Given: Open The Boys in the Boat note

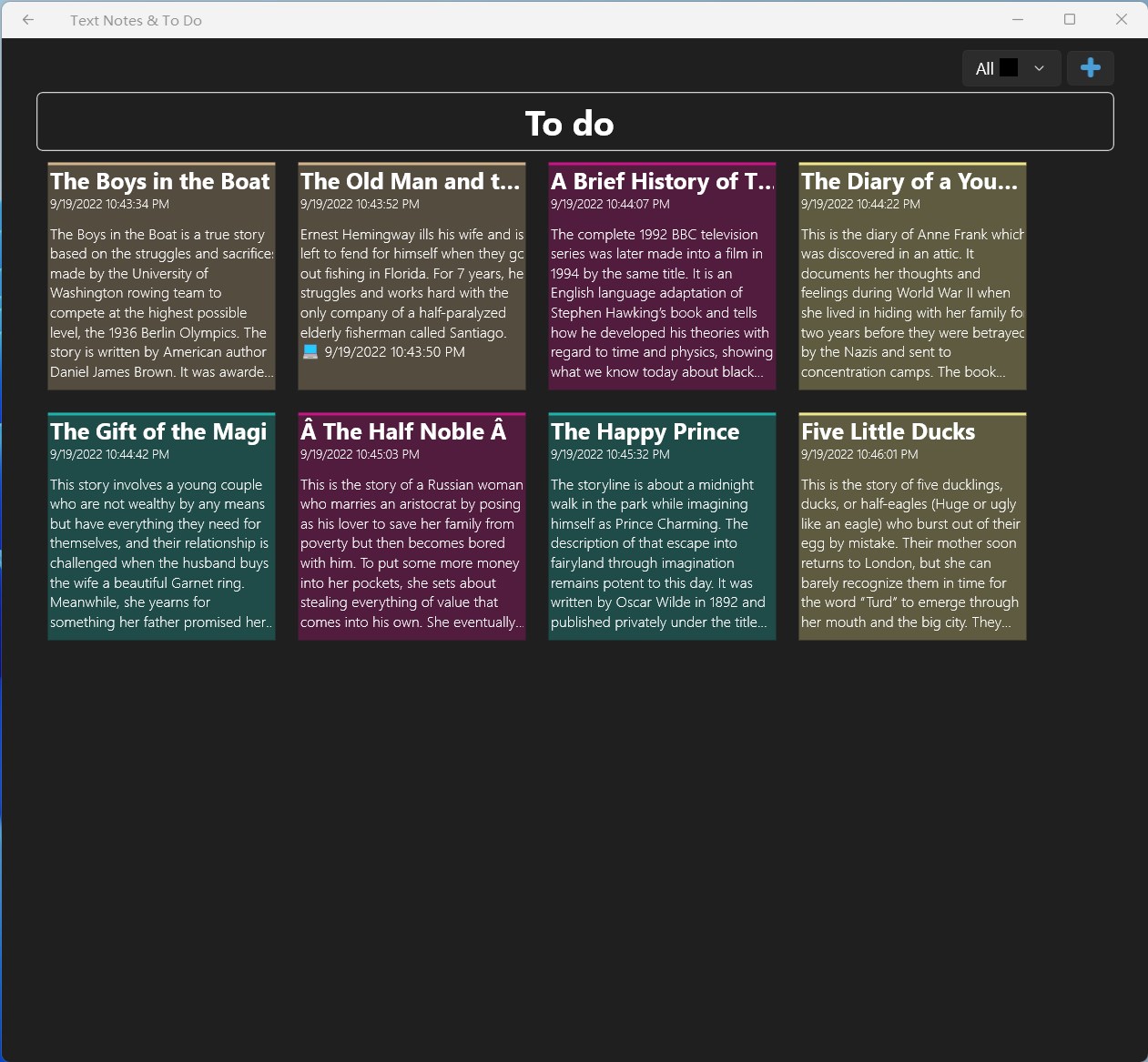Looking at the screenshot, I should pos(161,277).
